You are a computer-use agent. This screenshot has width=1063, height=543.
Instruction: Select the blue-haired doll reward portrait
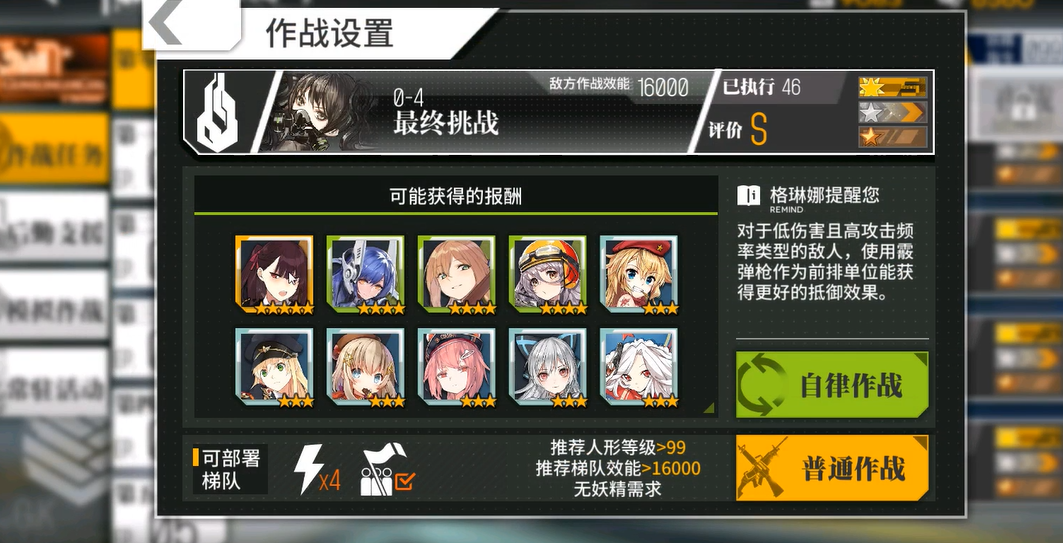pos(365,276)
